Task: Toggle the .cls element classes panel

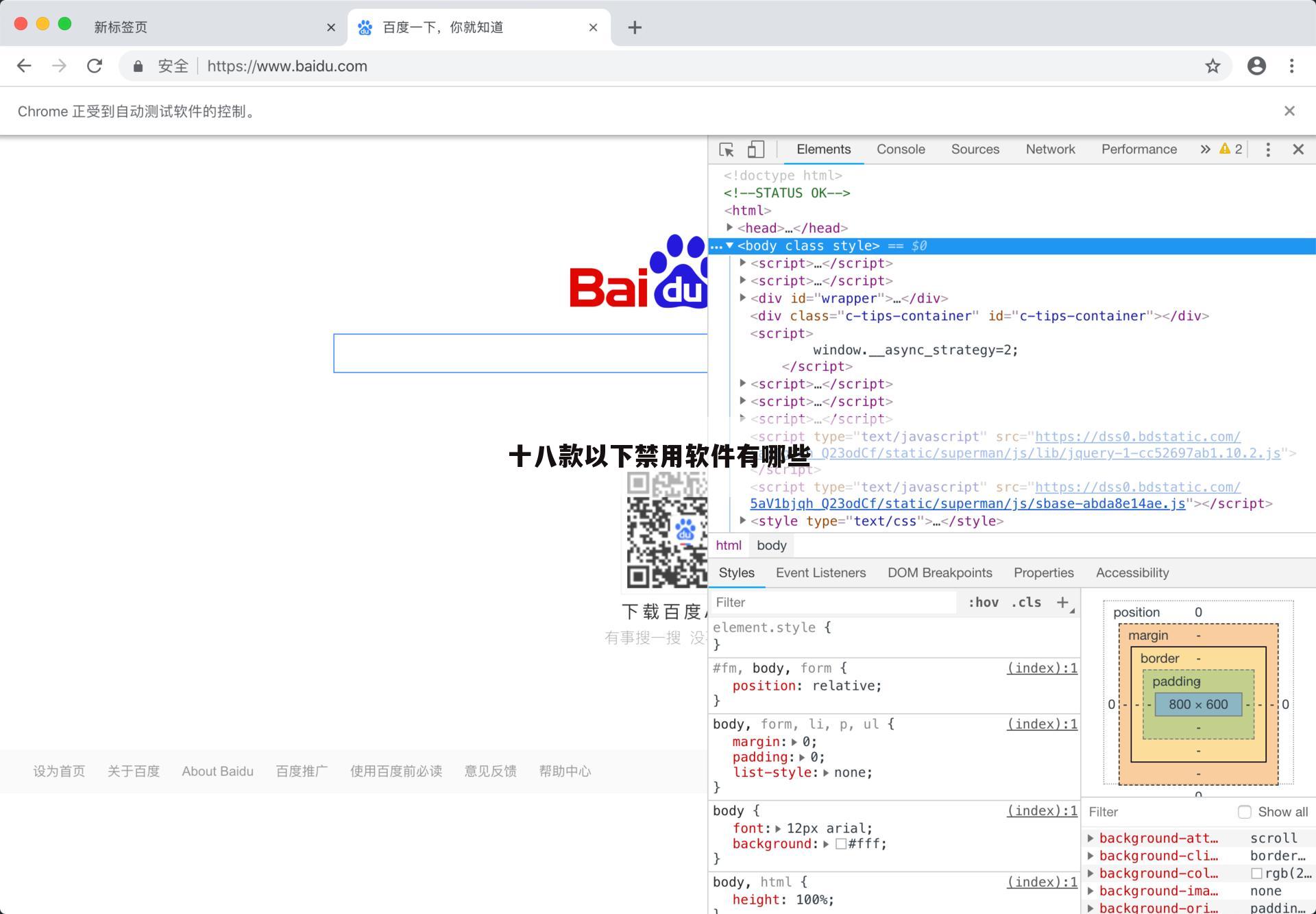Action: coord(1026,602)
